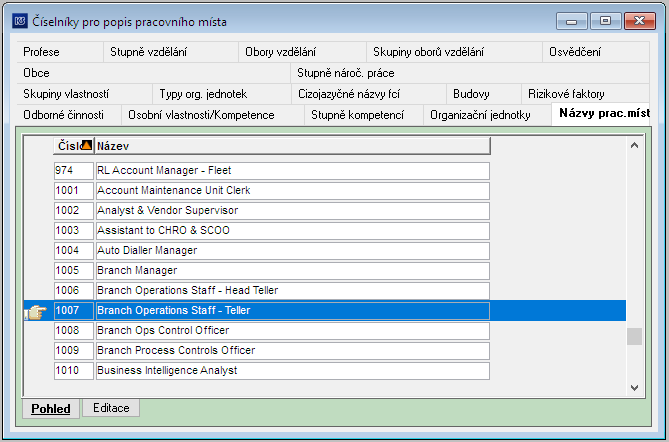Click number cell 1006
This screenshot has height=442, width=669.
coord(74,291)
